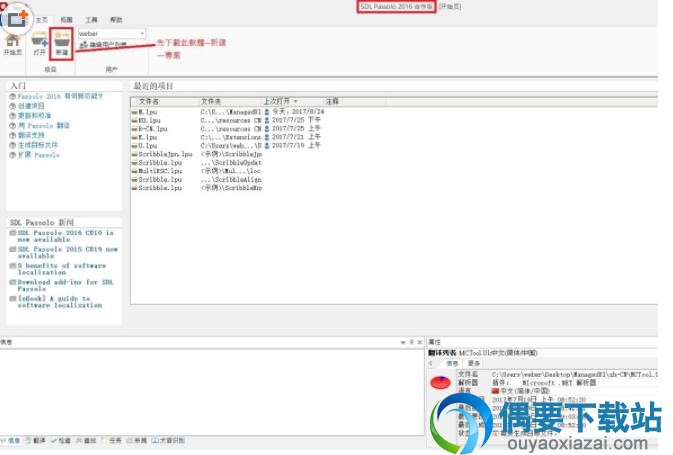Switch to the 帮助 ribbon tab
Screen dimensions: 673x455
[116, 20]
